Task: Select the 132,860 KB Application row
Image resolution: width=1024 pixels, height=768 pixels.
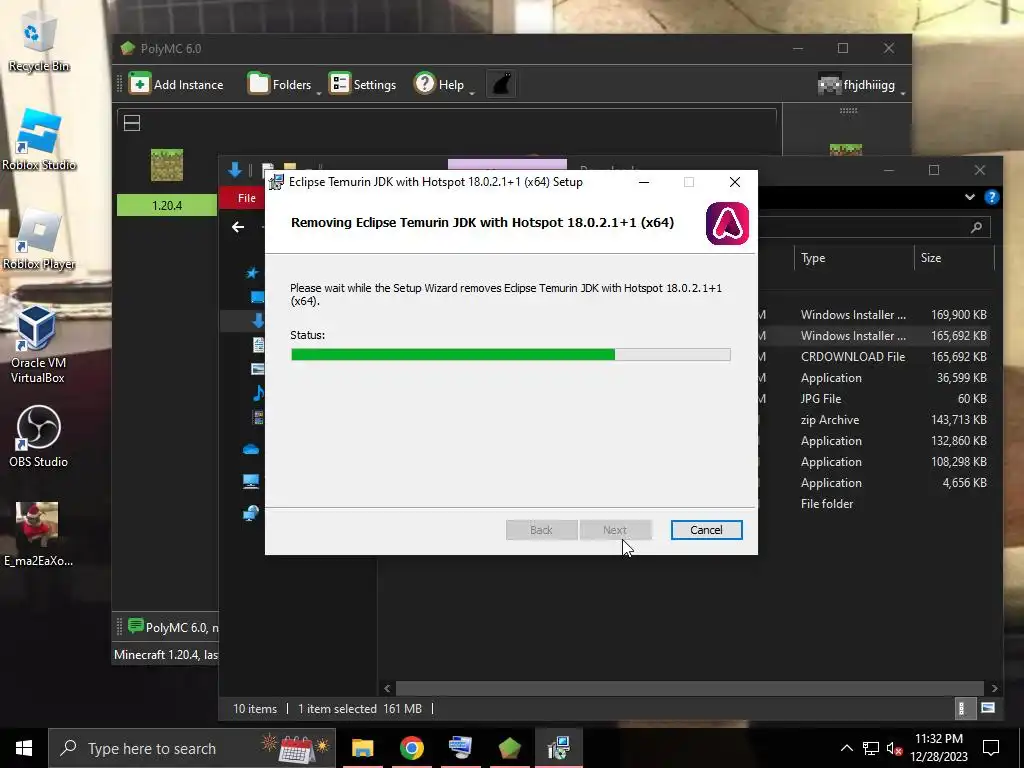Action: click(x=874, y=441)
